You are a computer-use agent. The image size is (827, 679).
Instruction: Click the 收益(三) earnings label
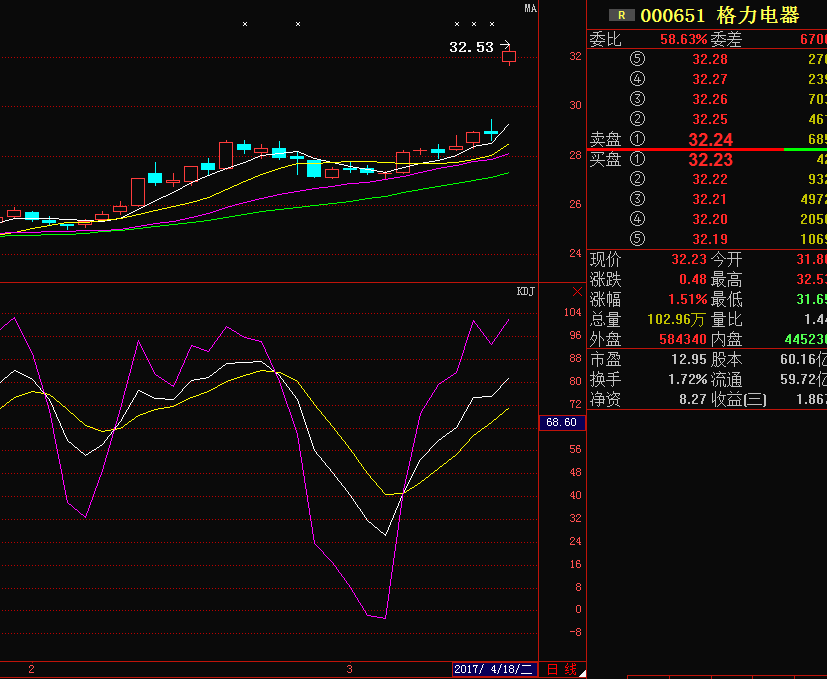click(x=738, y=399)
